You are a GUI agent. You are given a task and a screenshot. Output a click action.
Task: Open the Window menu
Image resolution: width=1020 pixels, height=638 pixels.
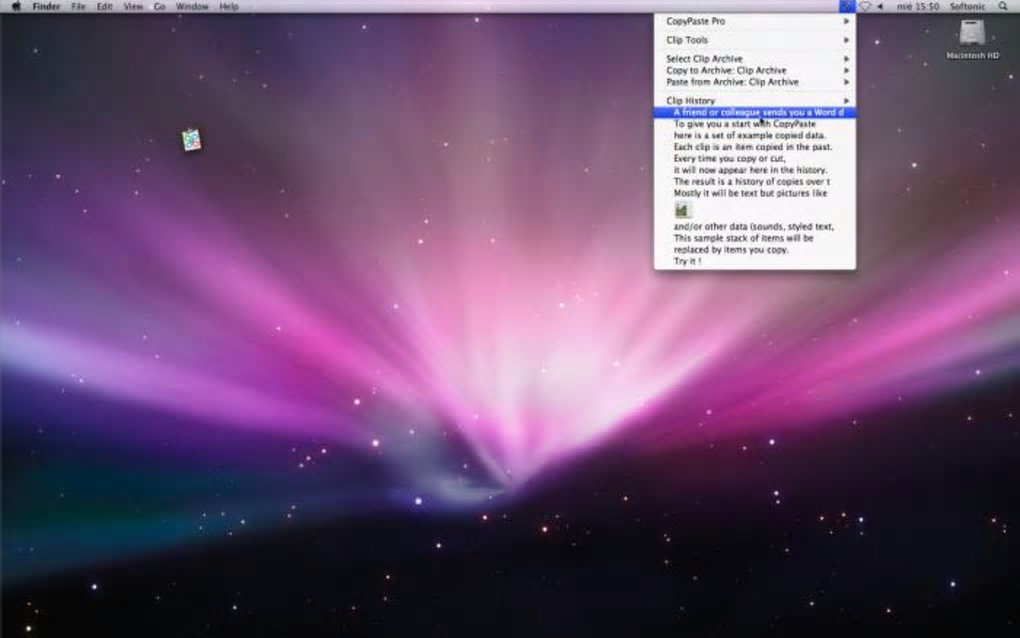click(192, 7)
